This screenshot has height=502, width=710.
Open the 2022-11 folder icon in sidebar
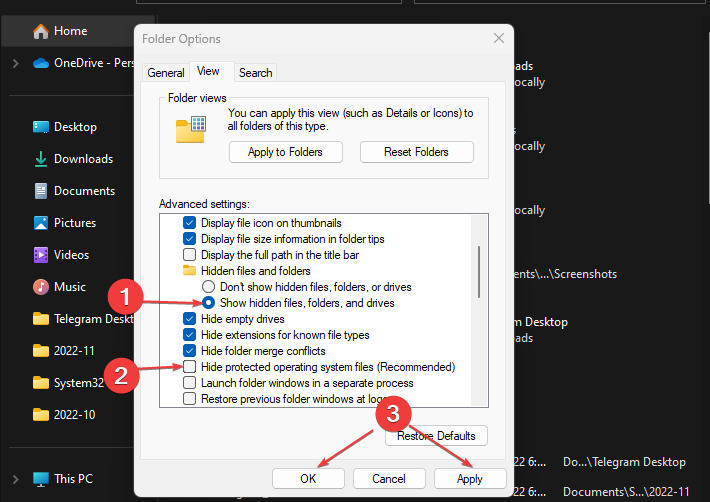[41, 351]
